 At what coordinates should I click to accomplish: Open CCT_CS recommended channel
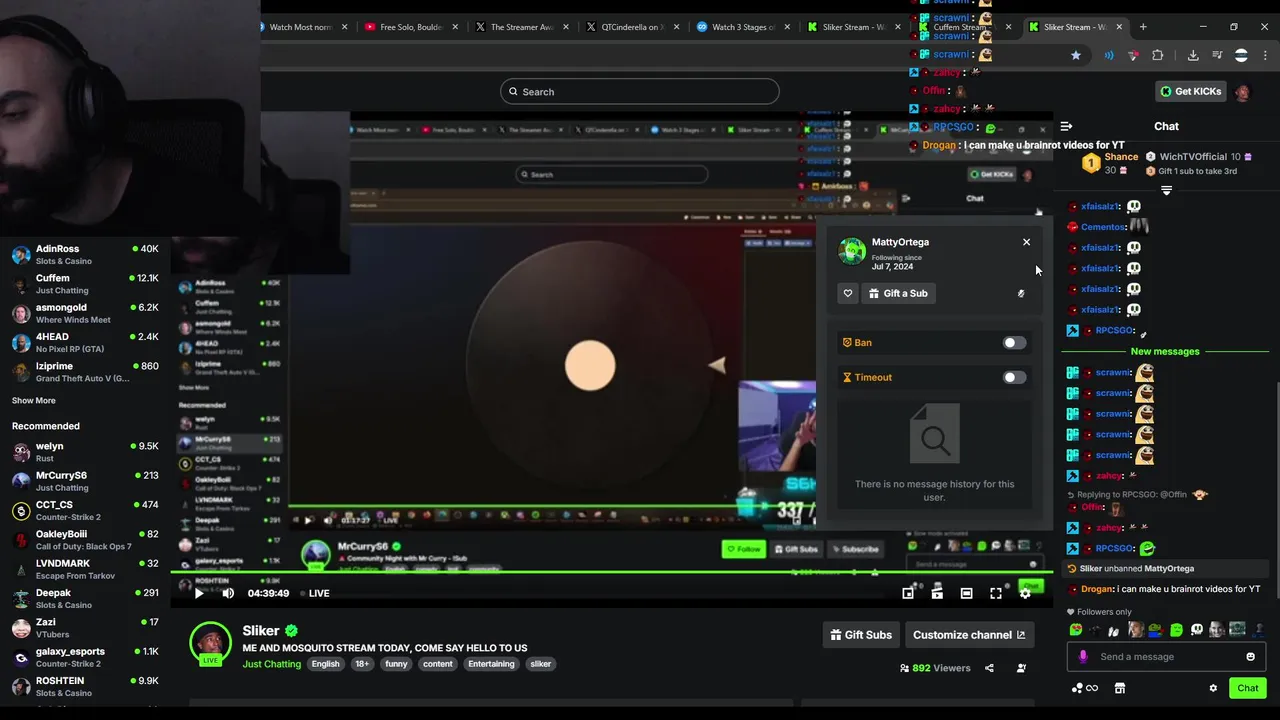pyautogui.click(x=85, y=511)
